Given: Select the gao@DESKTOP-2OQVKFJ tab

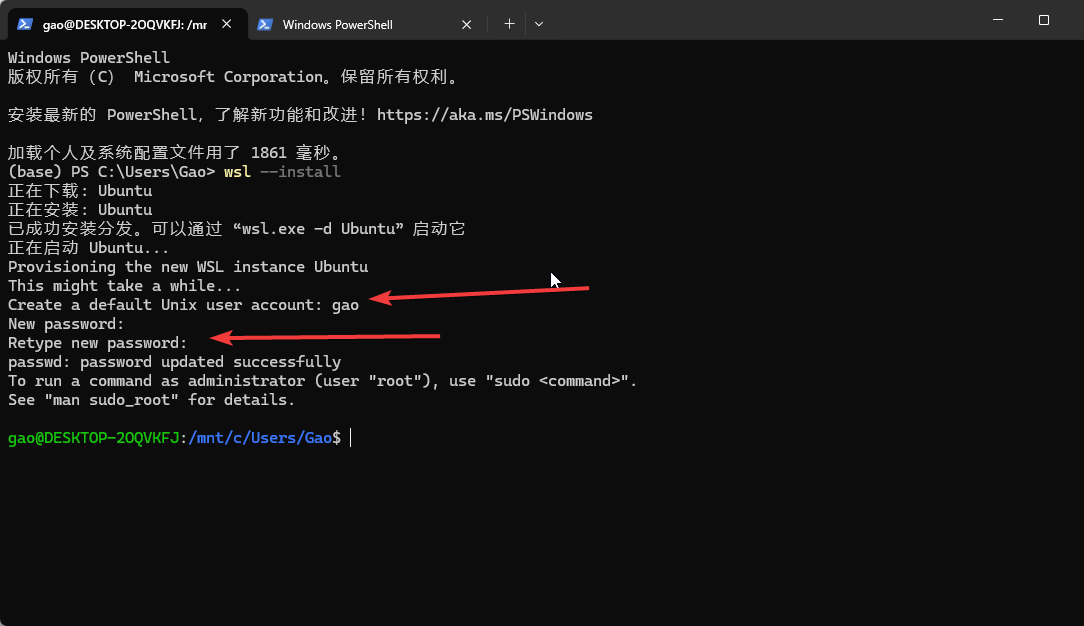Looking at the screenshot, I should (x=120, y=24).
